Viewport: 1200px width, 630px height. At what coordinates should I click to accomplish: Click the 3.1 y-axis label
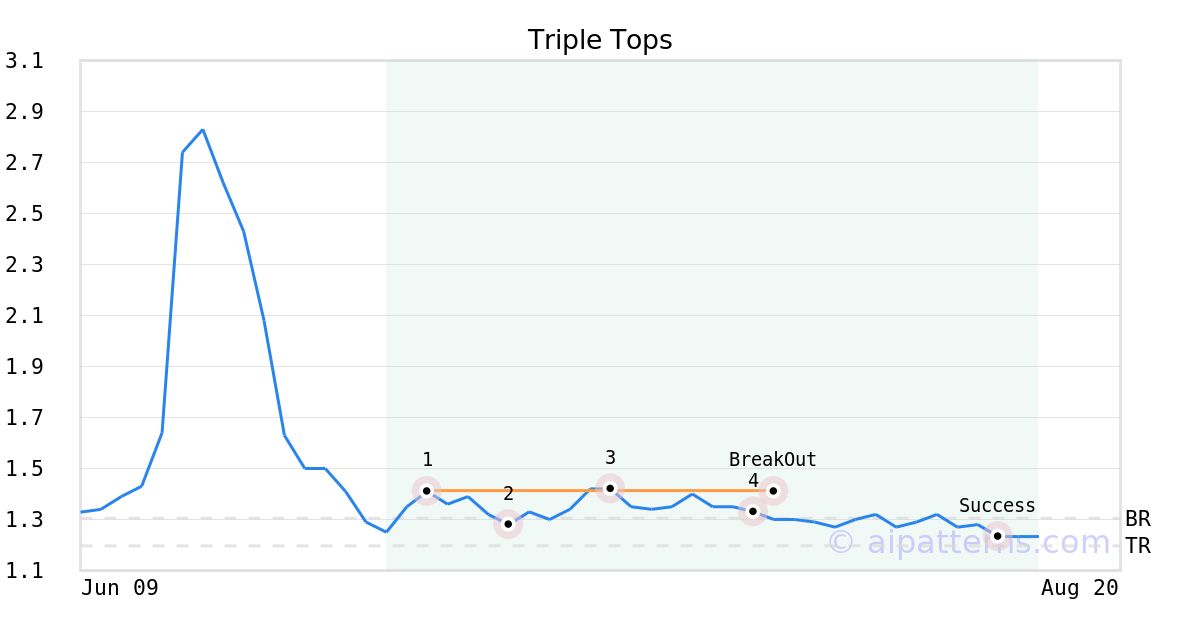(24, 61)
